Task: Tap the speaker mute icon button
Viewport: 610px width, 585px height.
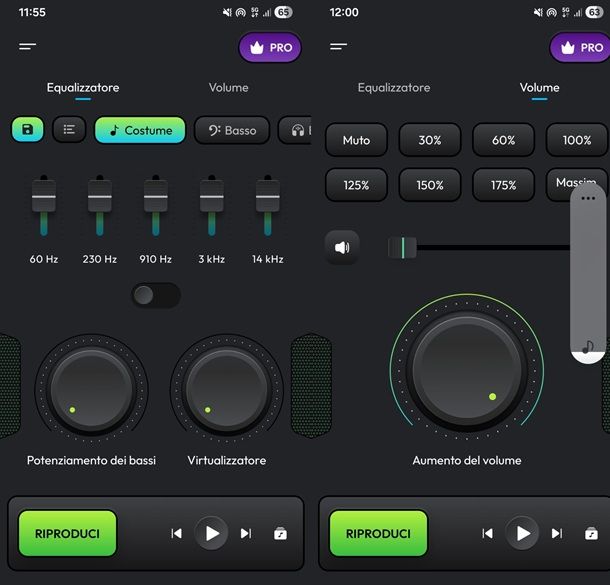Action: [x=342, y=247]
